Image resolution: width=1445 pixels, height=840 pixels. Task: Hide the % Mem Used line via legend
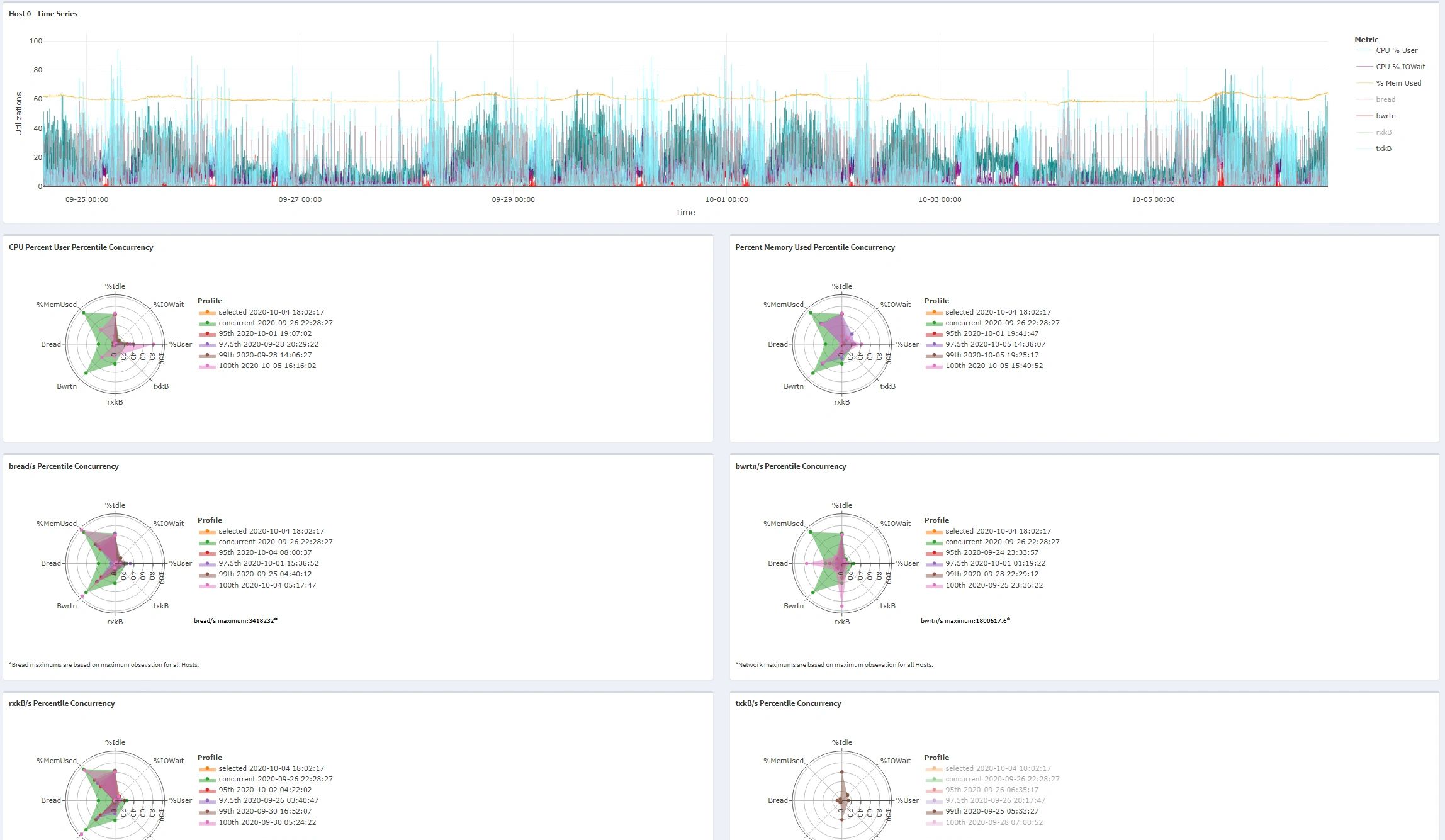(1389, 83)
